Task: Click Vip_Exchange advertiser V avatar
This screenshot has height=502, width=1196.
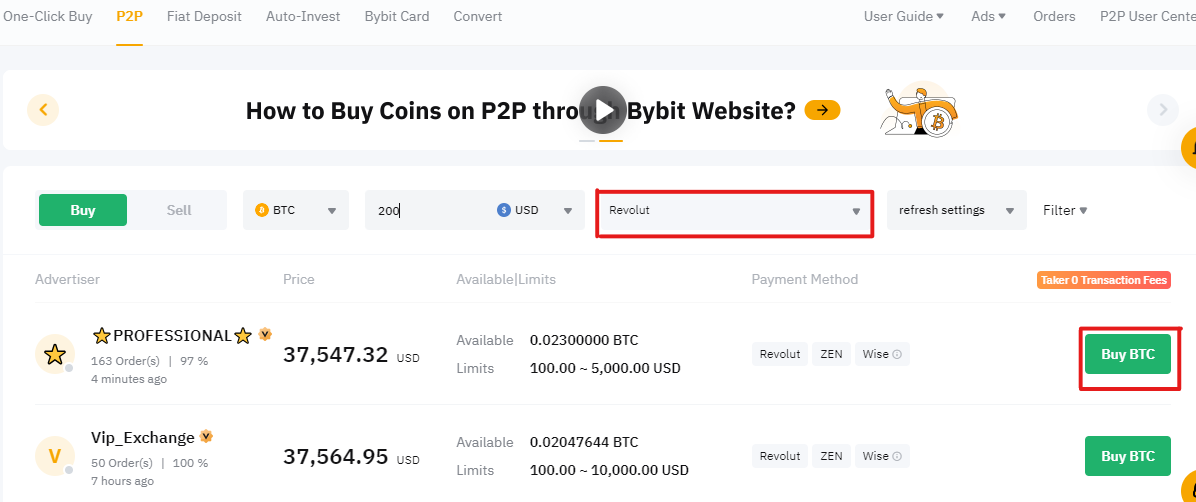Action: 55,456
